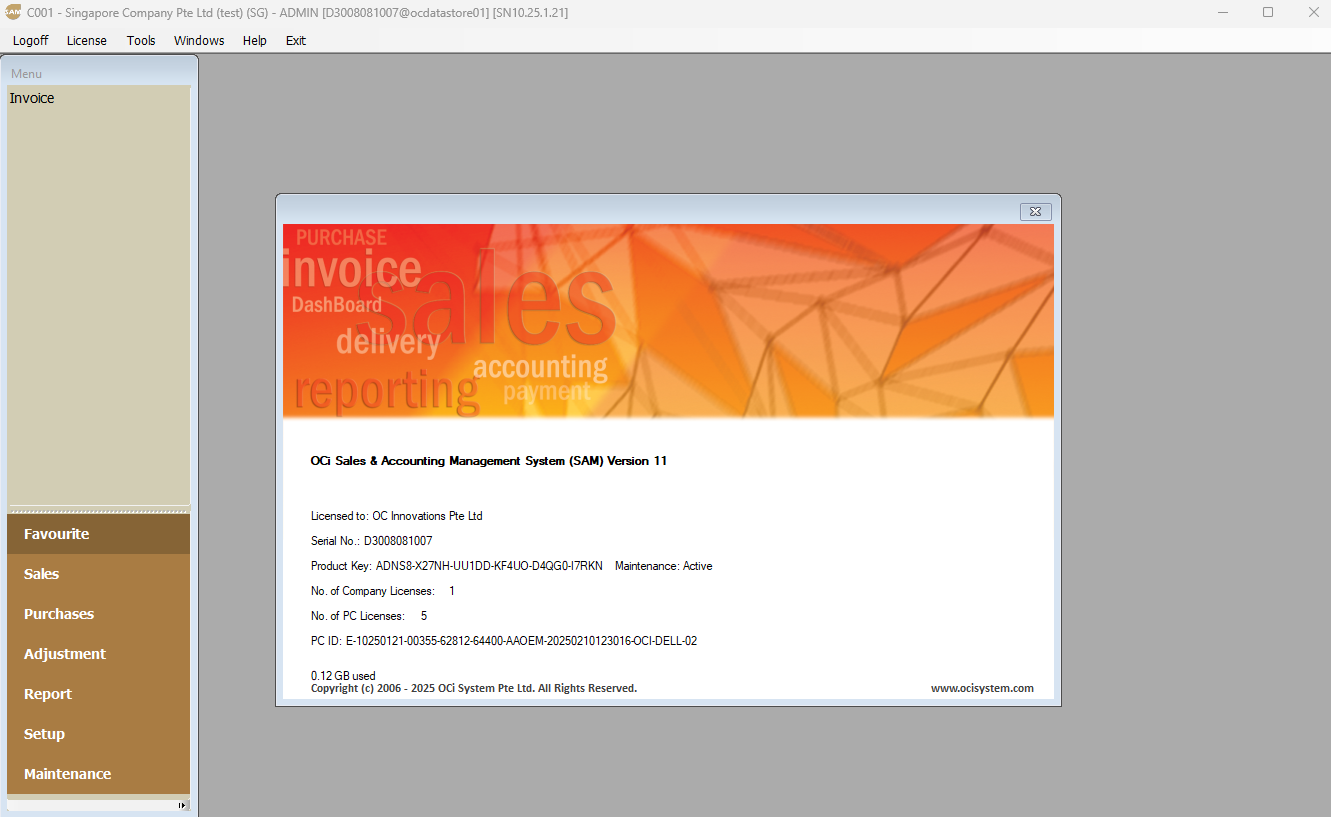
Task: Click the Exit menu item
Action: tap(296, 41)
